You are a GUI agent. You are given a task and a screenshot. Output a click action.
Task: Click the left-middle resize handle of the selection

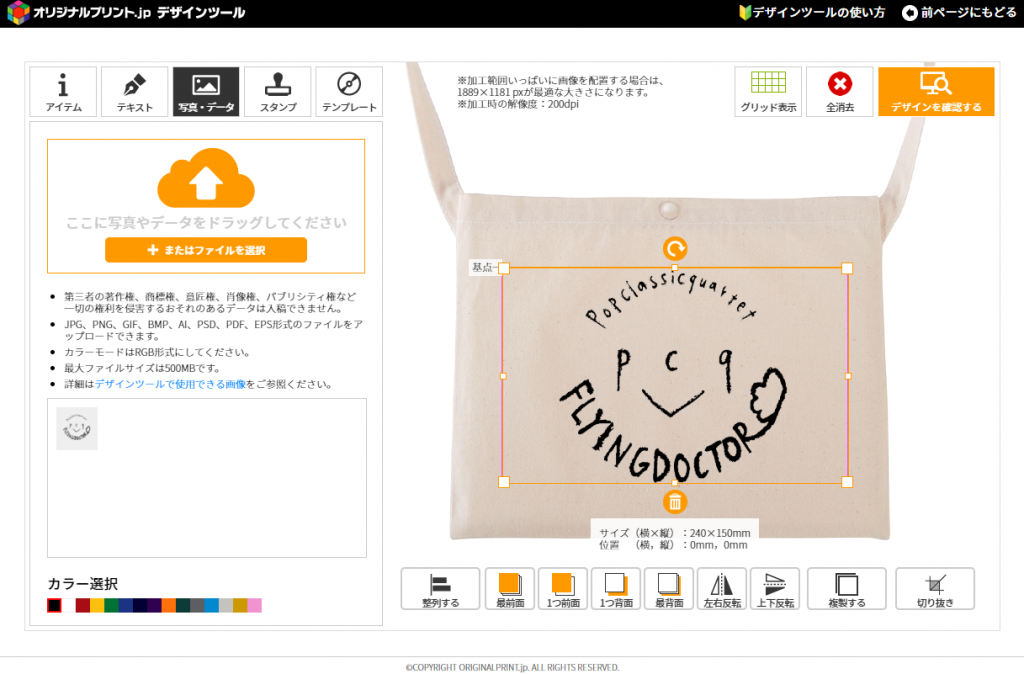503,376
